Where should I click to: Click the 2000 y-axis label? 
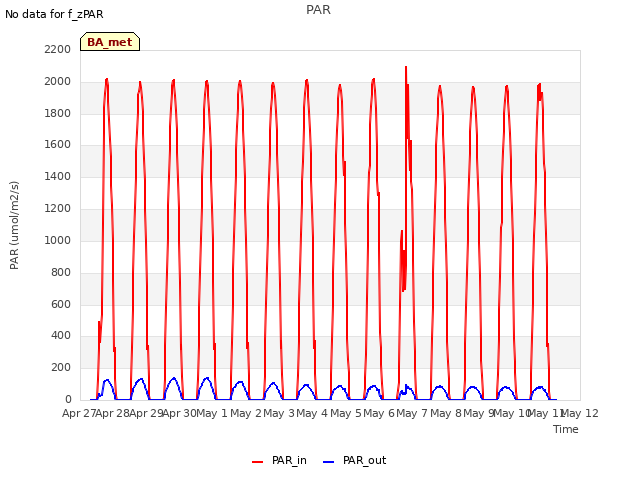[58, 81]
